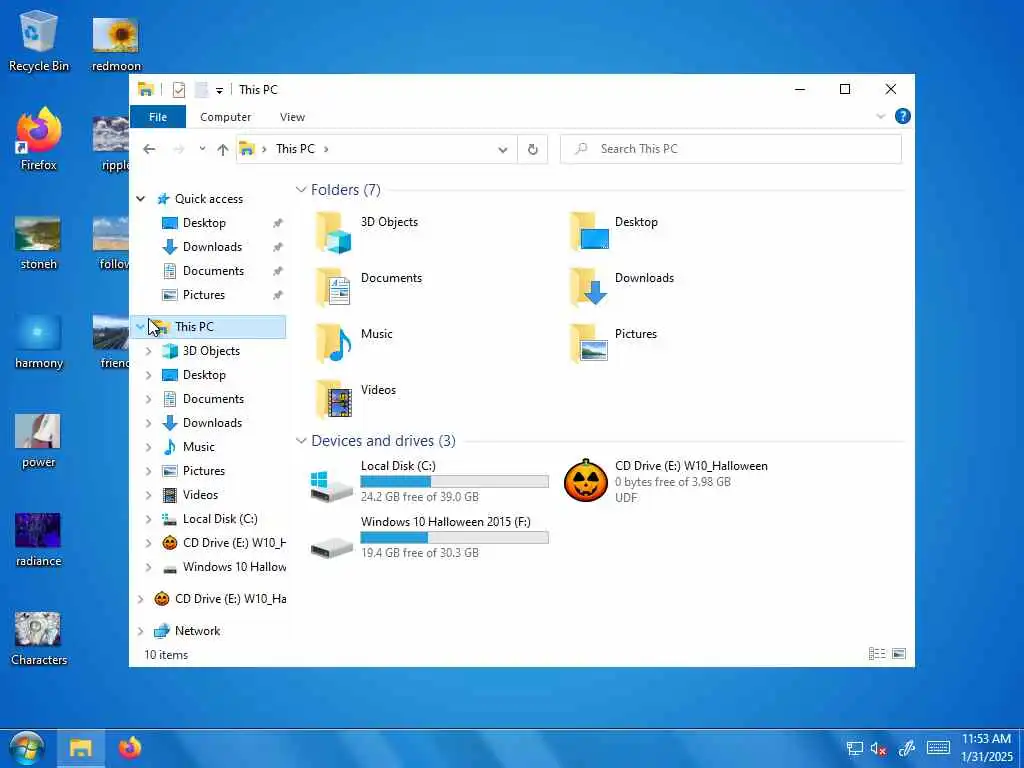Image resolution: width=1024 pixels, height=768 pixels.
Task: Click Firefox icon in taskbar
Action: click(130, 748)
